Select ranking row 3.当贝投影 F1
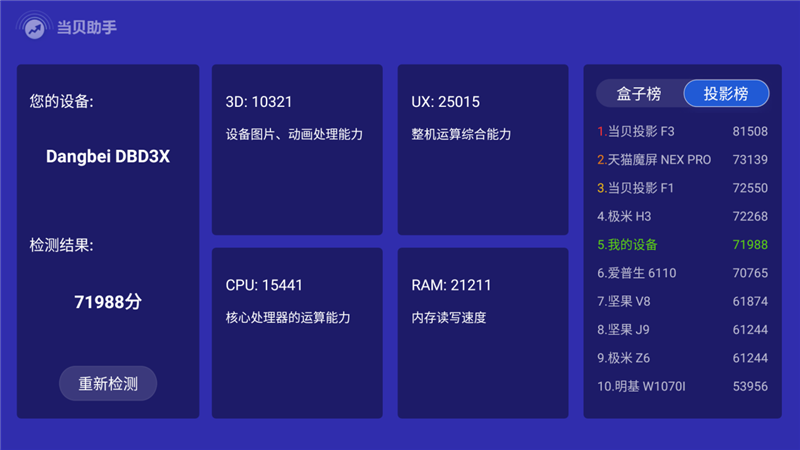The width and height of the screenshot is (800, 450). (682, 188)
